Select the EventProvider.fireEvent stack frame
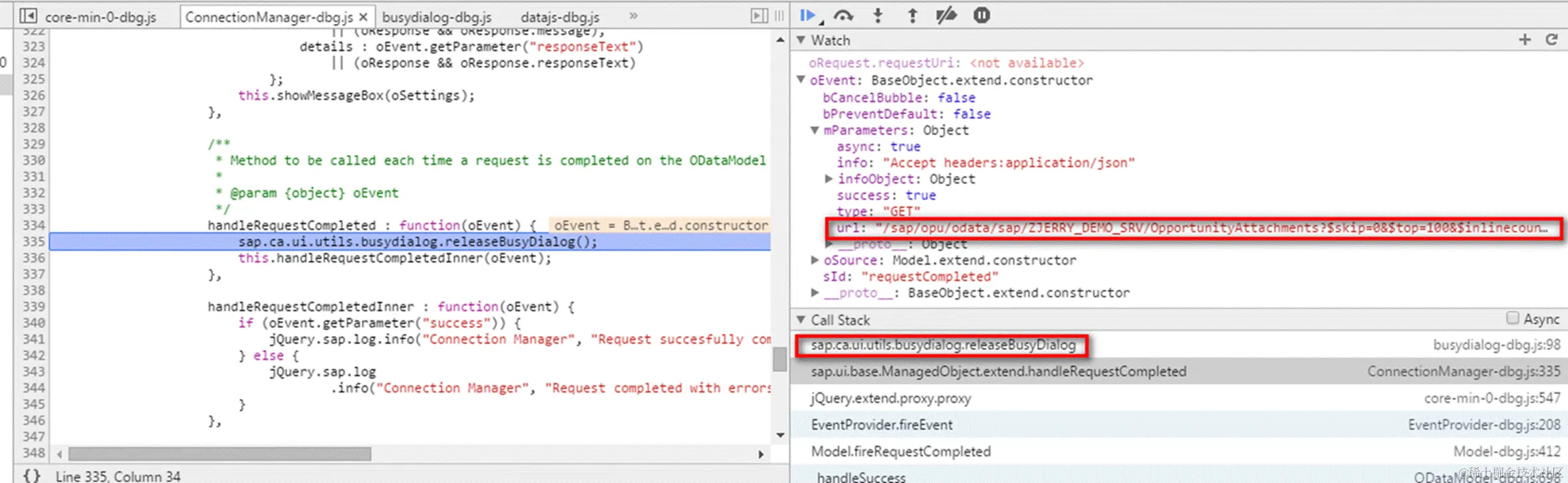 (1179, 424)
